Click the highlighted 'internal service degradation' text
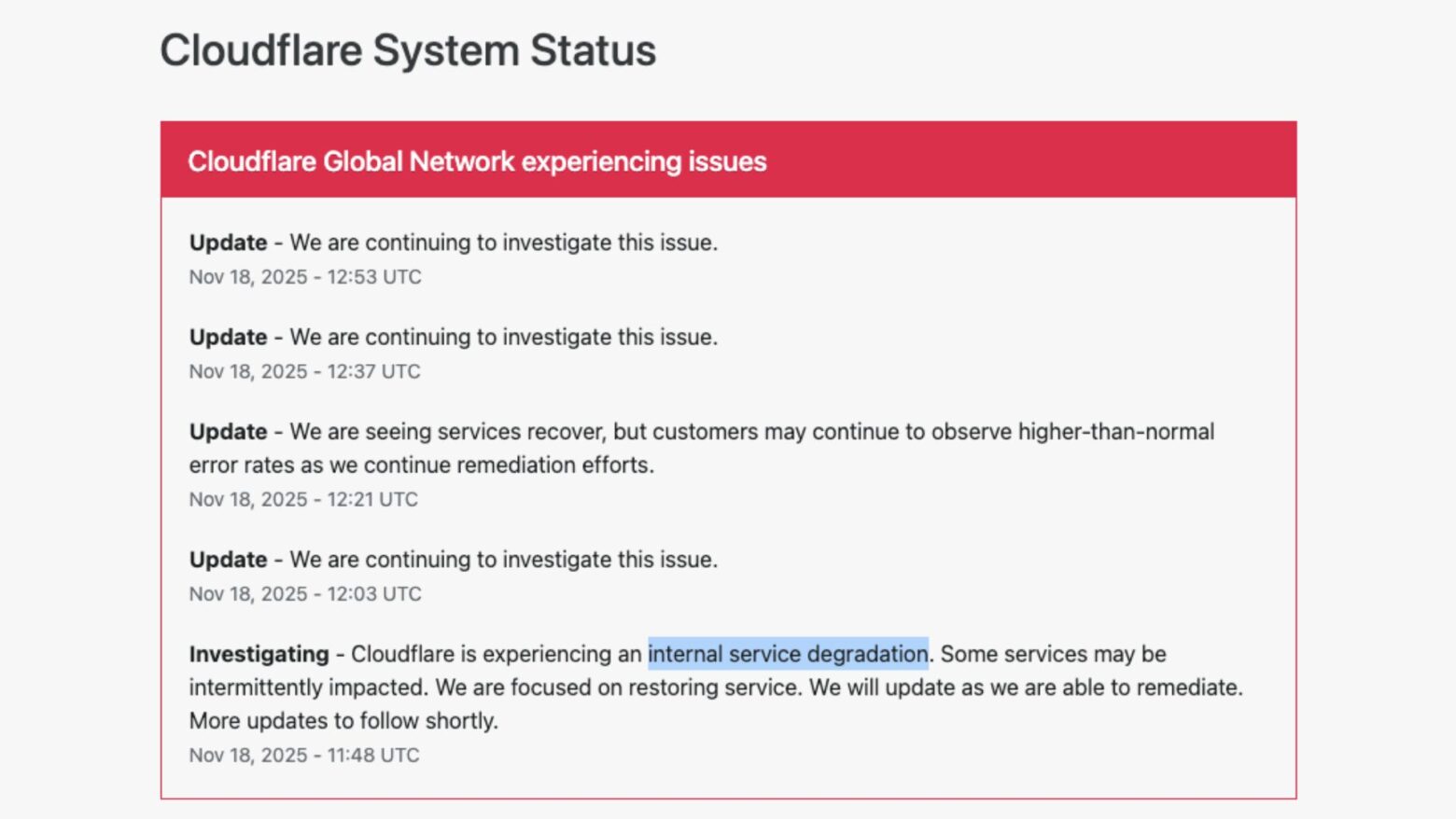The width and height of the screenshot is (1456, 819). pyautogui.click(x=788, y=654)
